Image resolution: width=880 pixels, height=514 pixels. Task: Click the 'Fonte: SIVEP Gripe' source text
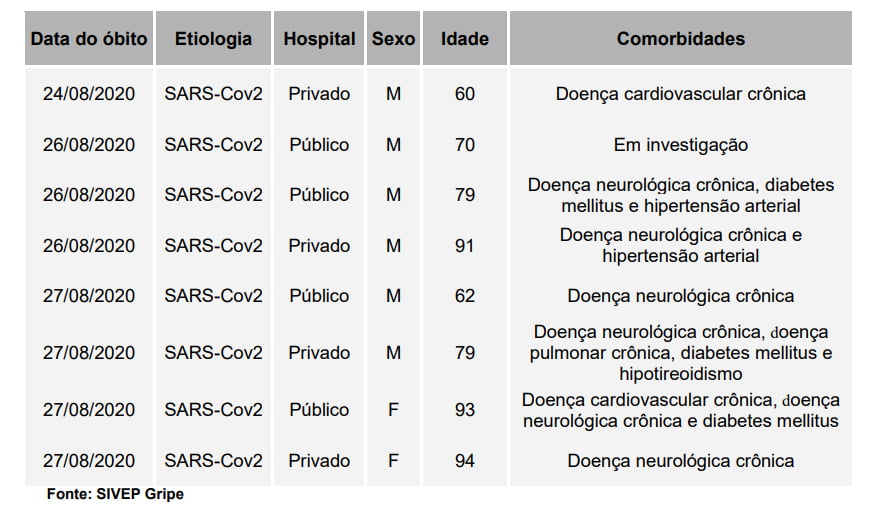pyautogui.click(x=115, y=494)
